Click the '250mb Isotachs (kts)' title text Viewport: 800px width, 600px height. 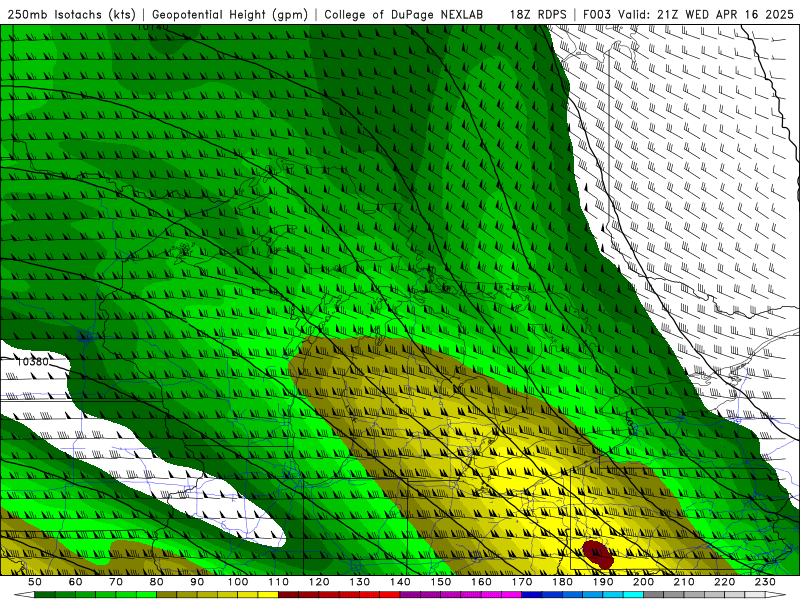pos(71,14)
